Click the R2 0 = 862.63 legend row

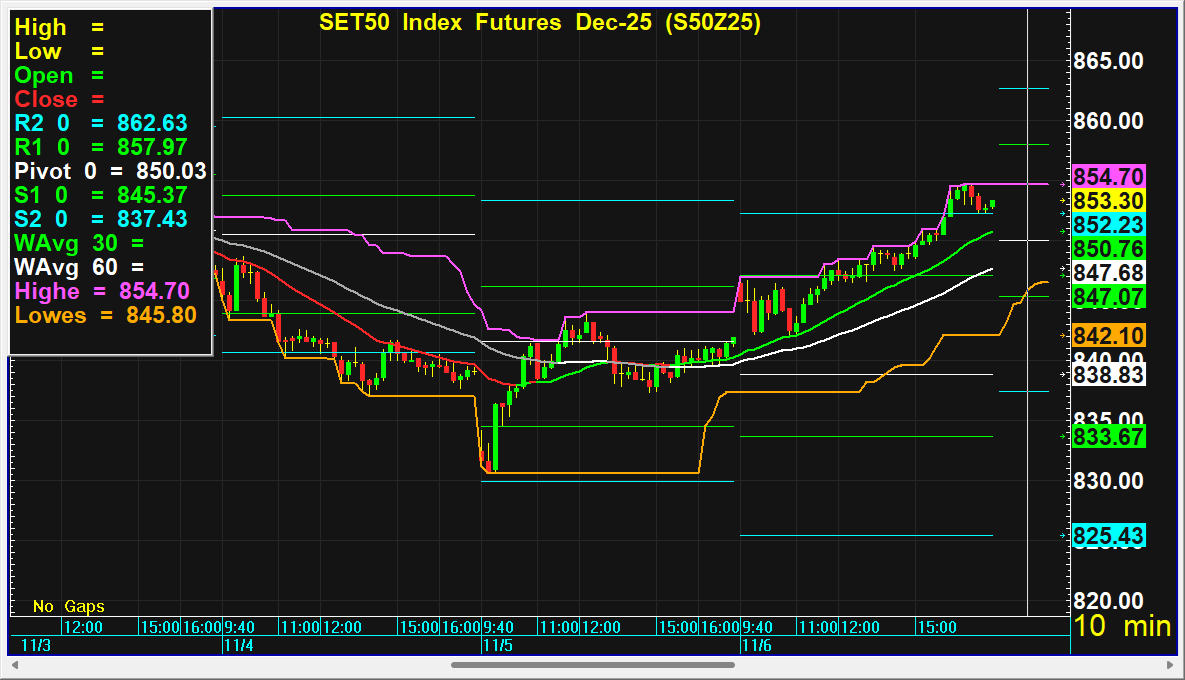(x=101, y=123)
